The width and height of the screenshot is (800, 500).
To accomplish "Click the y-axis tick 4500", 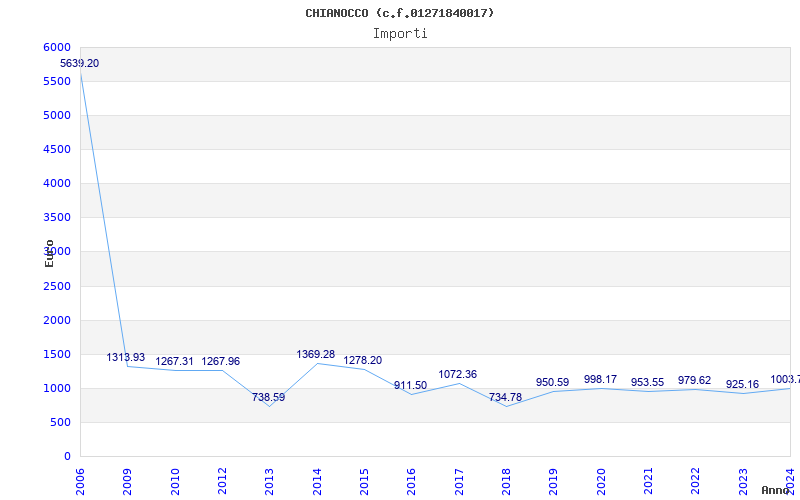I will pyautogui.click(x=57, y=149).
